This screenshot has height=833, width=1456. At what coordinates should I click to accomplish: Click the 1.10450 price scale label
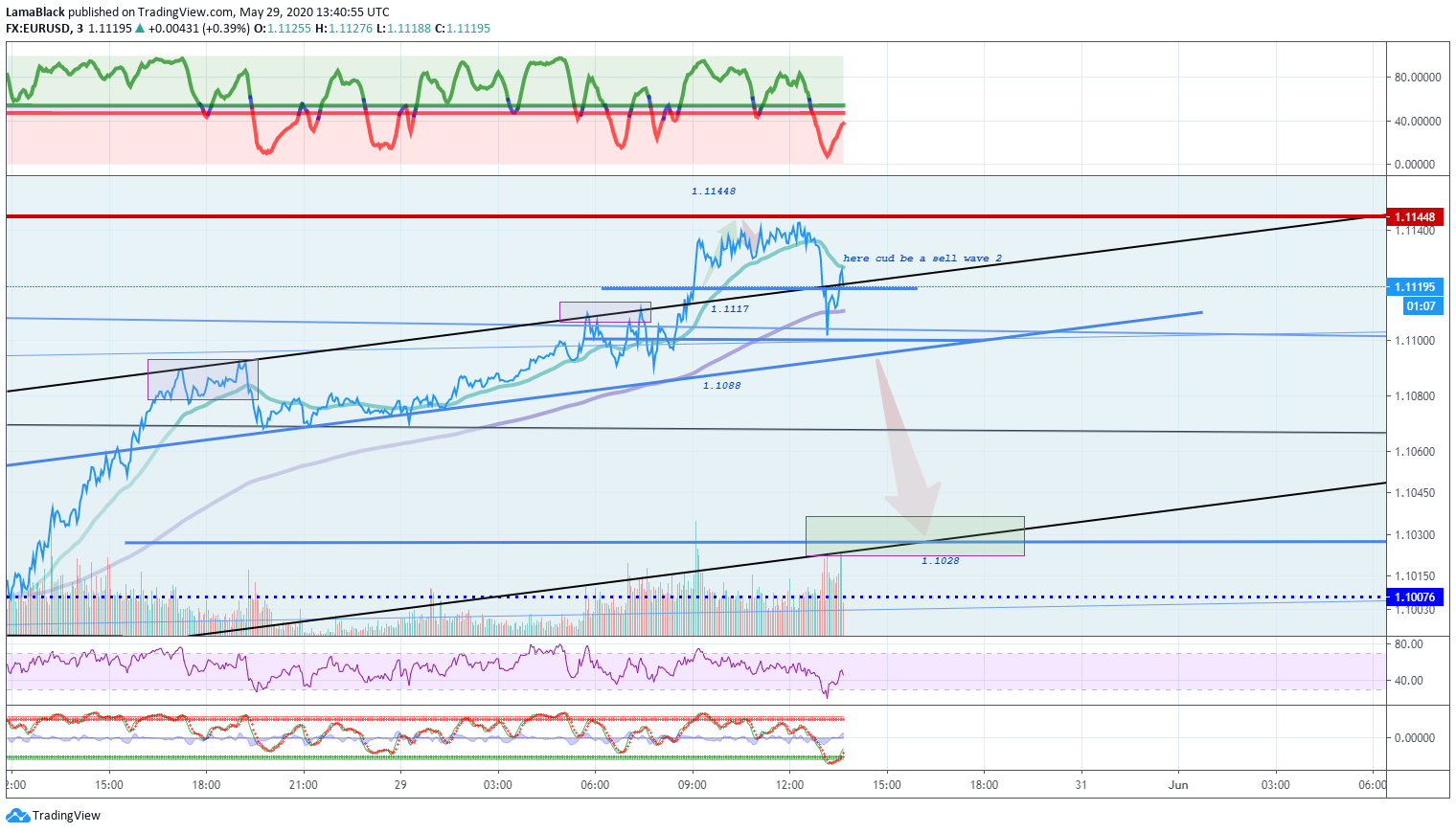(x=1415, y=493)
